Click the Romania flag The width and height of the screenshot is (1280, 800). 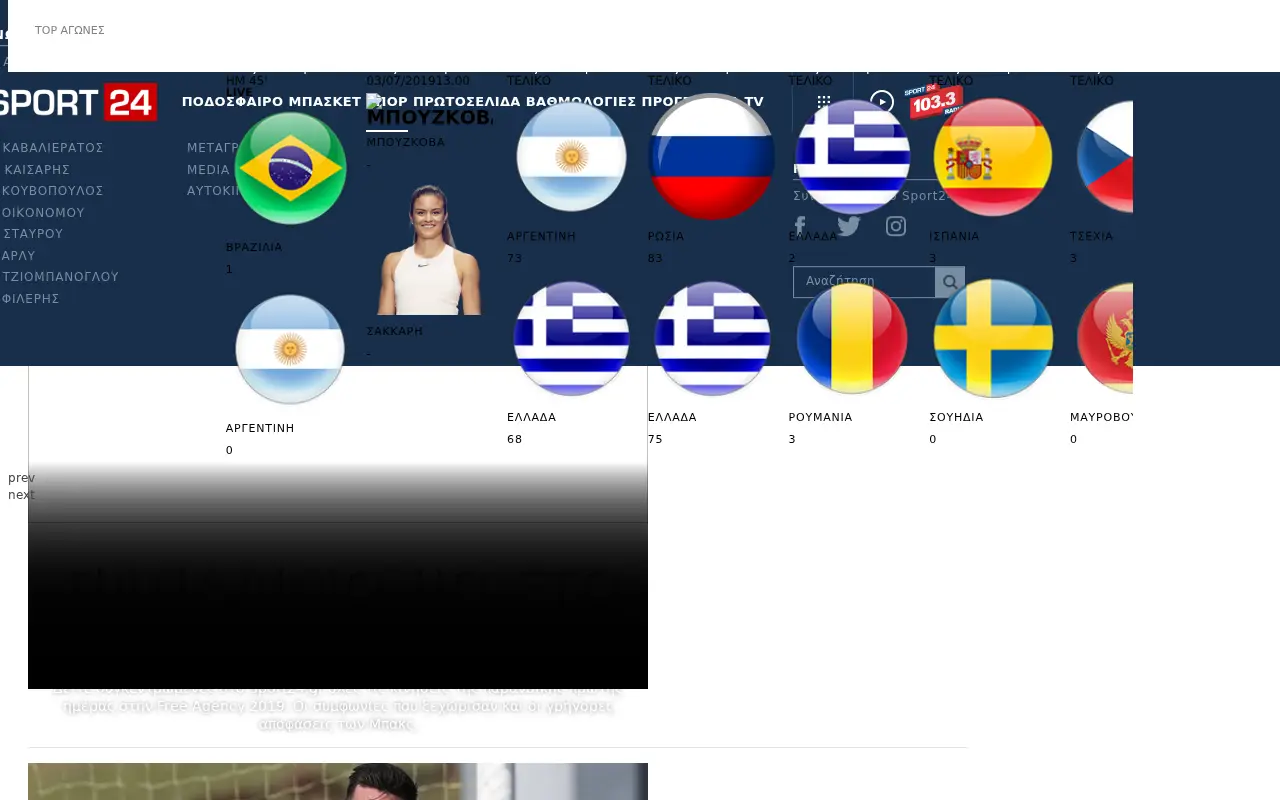pyautogui.click(x=852, y=338)
